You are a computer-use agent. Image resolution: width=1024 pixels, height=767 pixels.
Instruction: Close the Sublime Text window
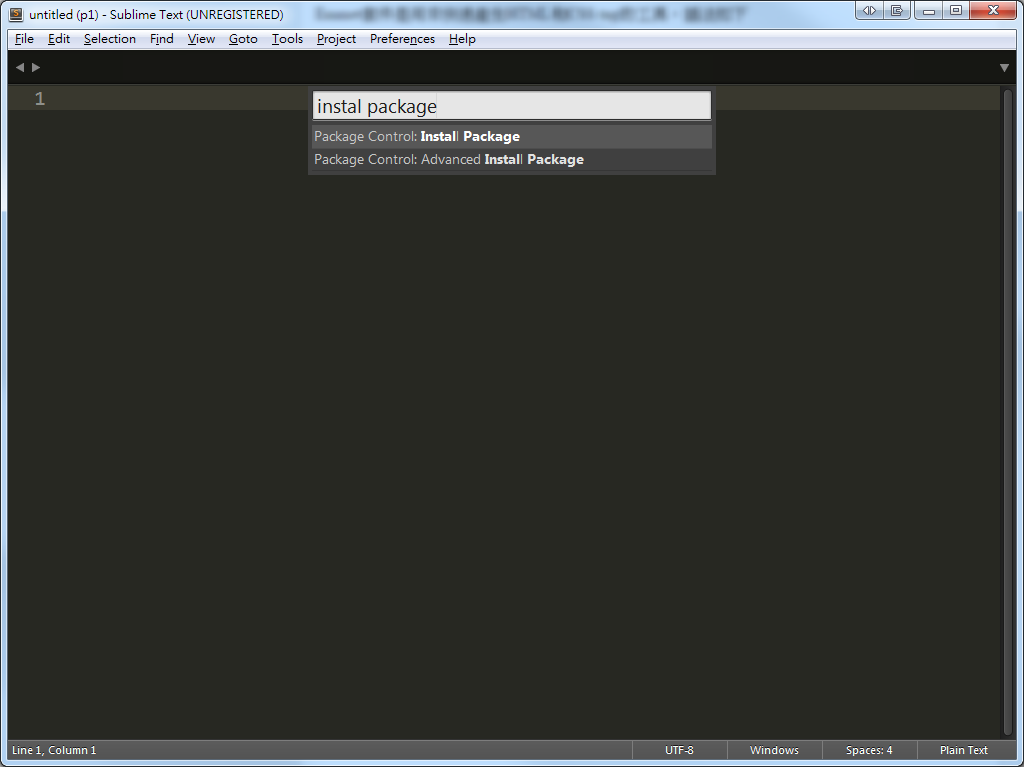[x=993, y=10]
